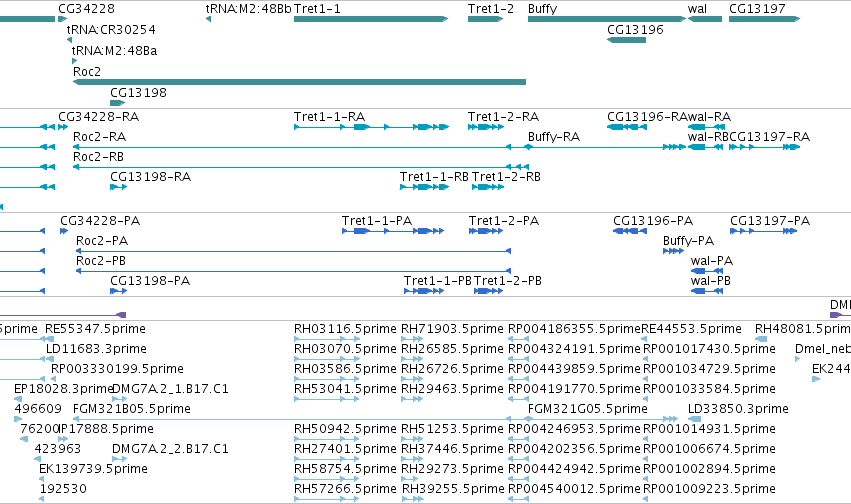The height and width of the screenshot is (504, 851).
Task: Select EK139739.5prime EST label
Action: point(93,469)
